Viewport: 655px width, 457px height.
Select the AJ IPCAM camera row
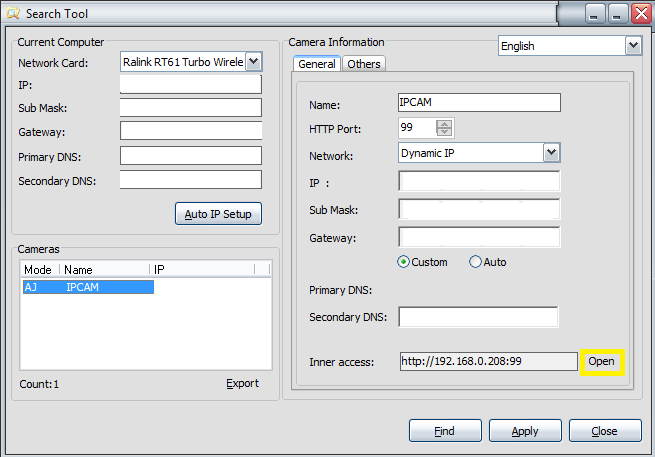[x=88, y=287]
